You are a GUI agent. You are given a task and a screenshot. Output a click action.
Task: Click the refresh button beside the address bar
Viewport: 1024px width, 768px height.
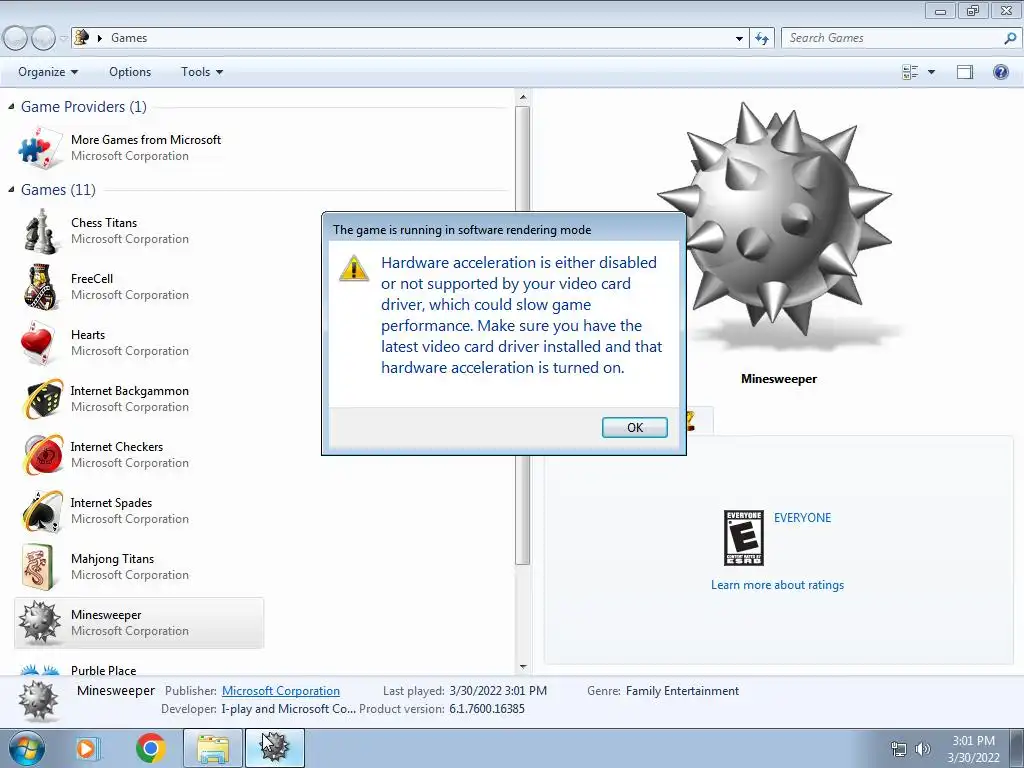(x=761, y=38)
